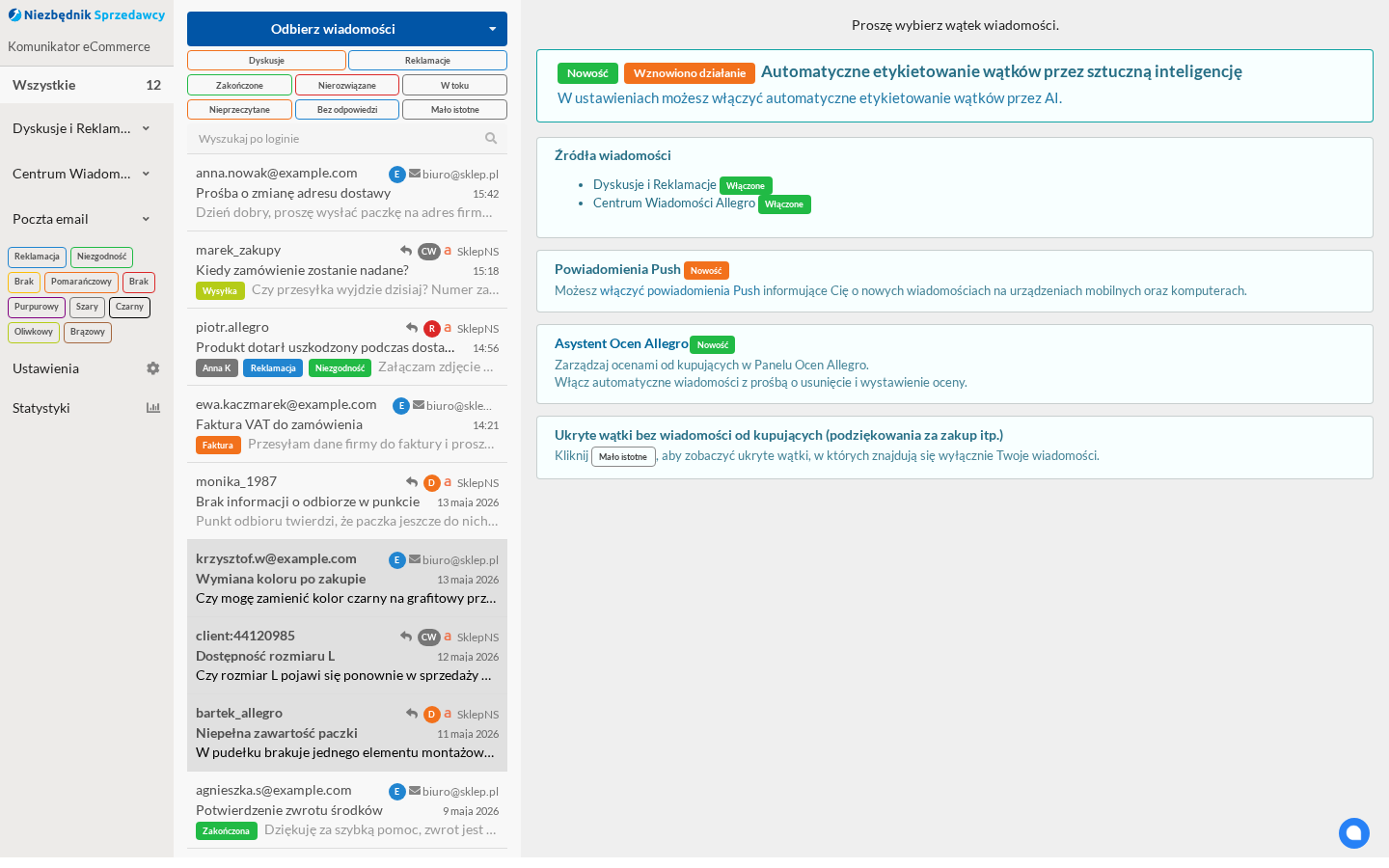The height and width of the screenshot is (868, 1389).
Task: Click Zakończona tag in agnieszka.s row
Action: pyautogui.click(x=227, y=831)
